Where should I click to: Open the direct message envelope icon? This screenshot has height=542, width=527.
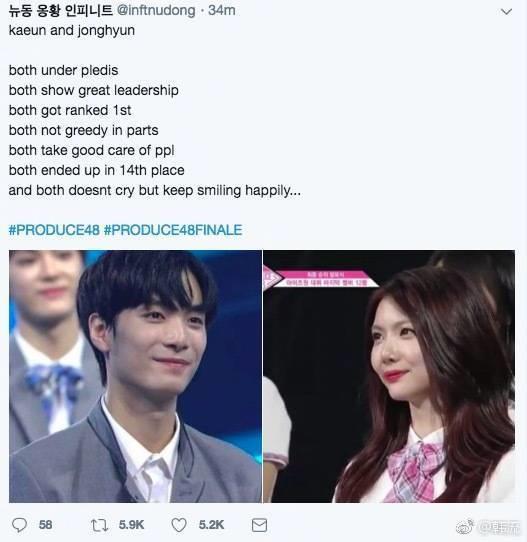point(259,525)
